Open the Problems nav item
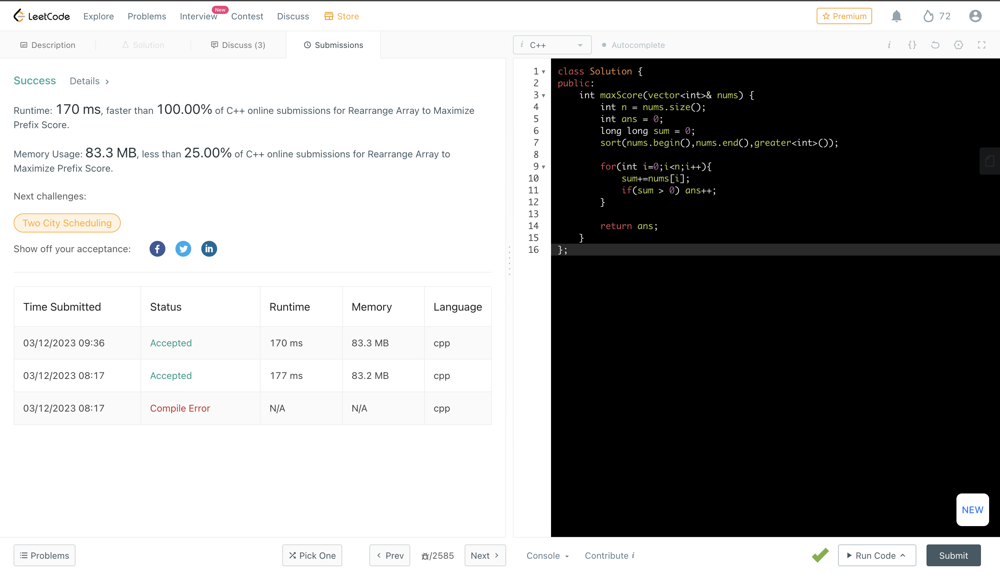 point(147,16)
